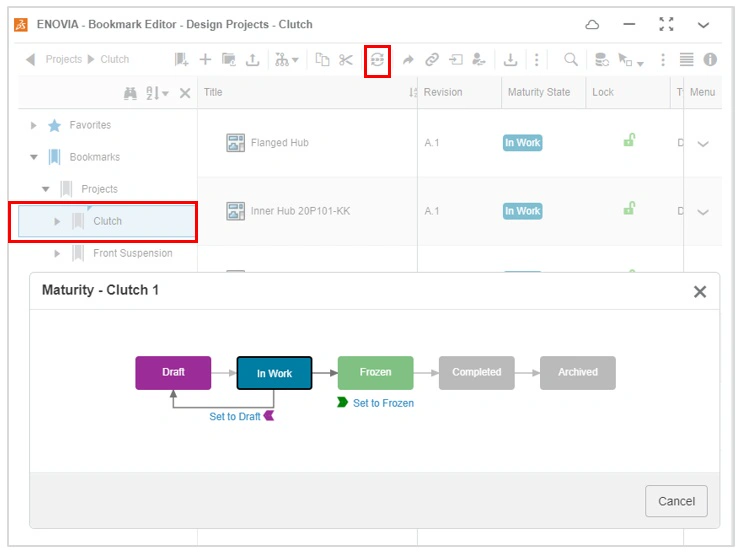Click the back arrow before Projects breadcrumb
742x553 pixels.
tap(31, 60)
